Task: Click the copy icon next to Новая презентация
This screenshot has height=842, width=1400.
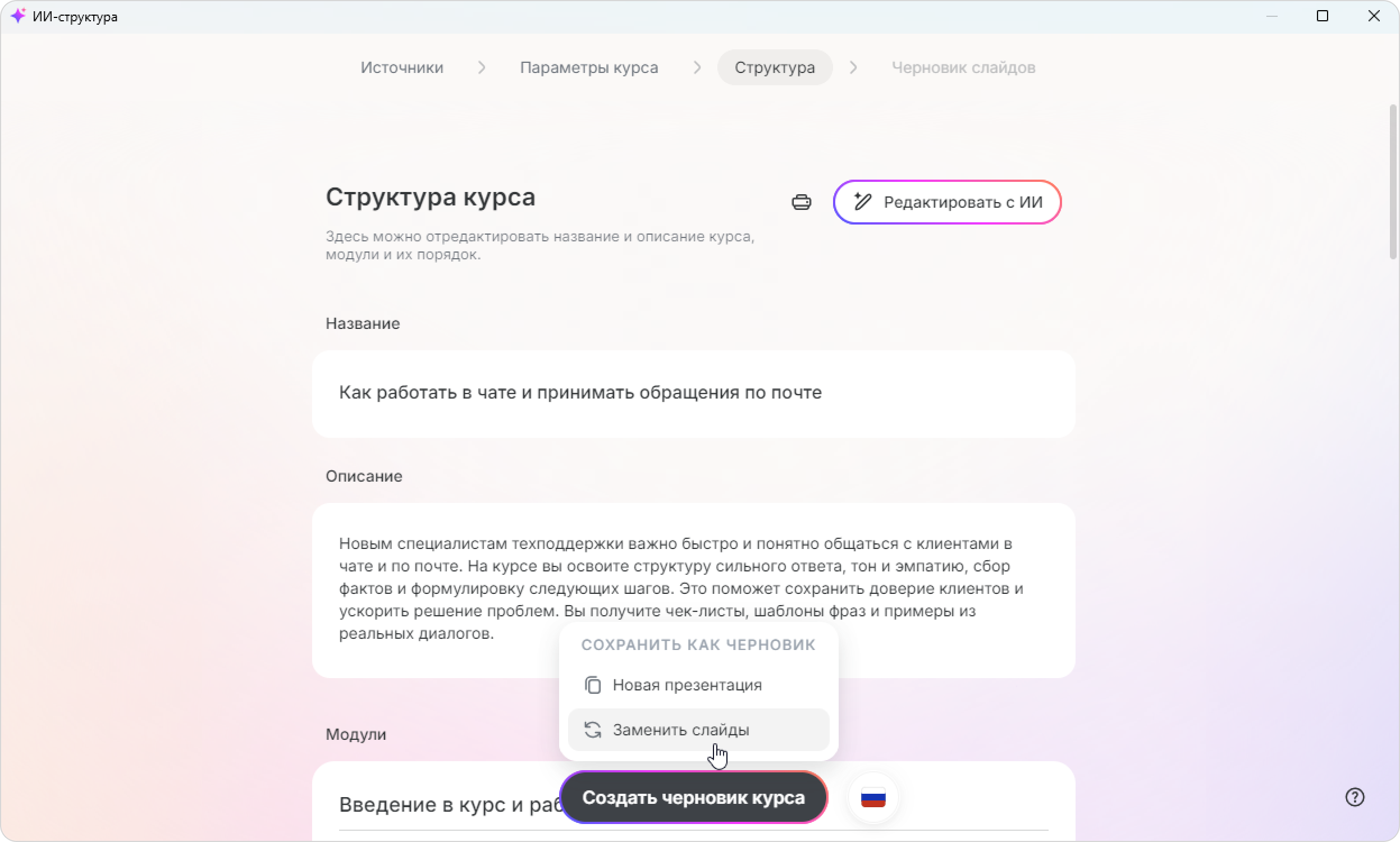Action: [x=593, y=685]
